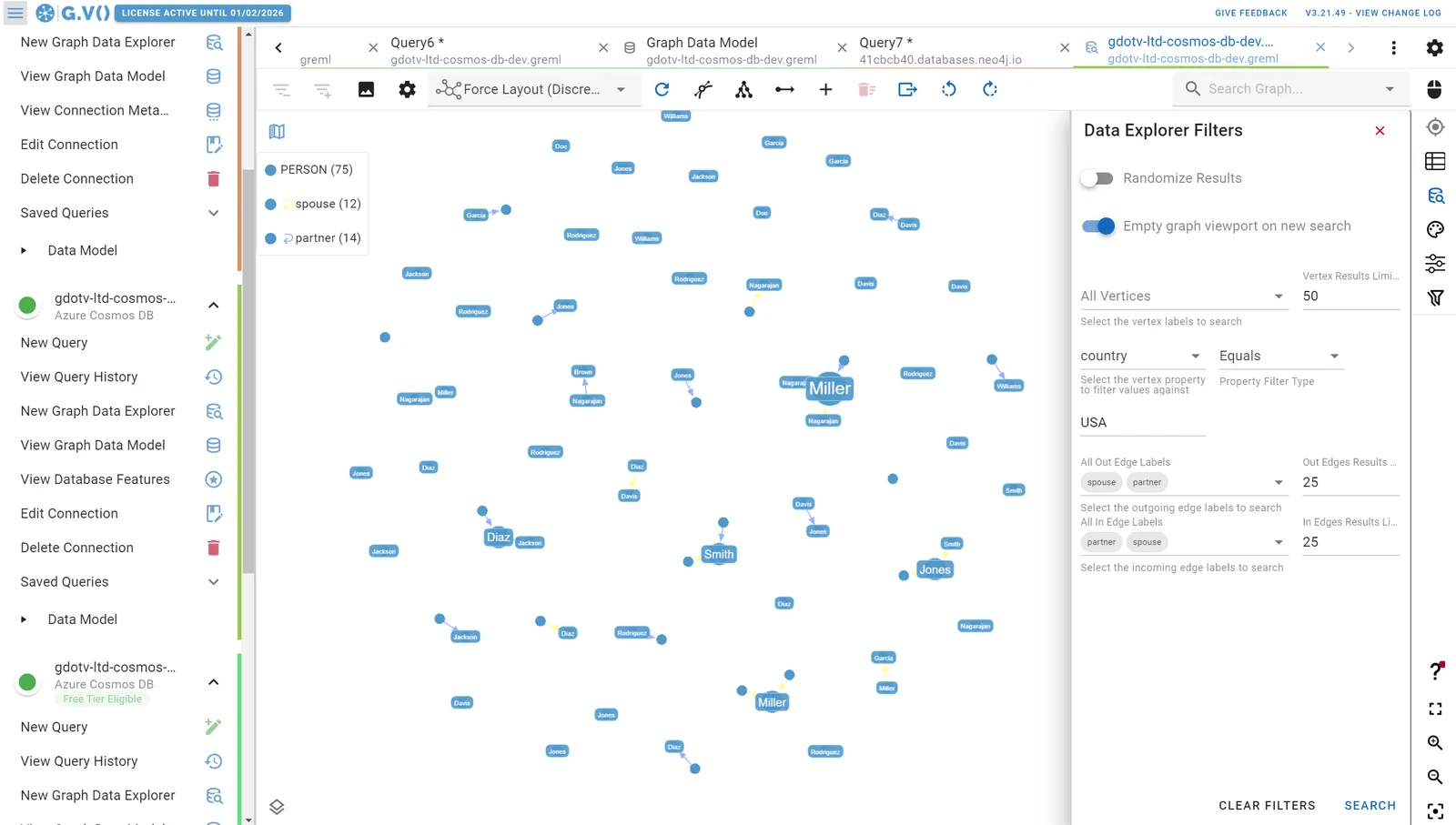Viewport: 1456px width, 825px height.
Task: Open the sliders icon on the right rail
Action: click(x=1435, y=264)
